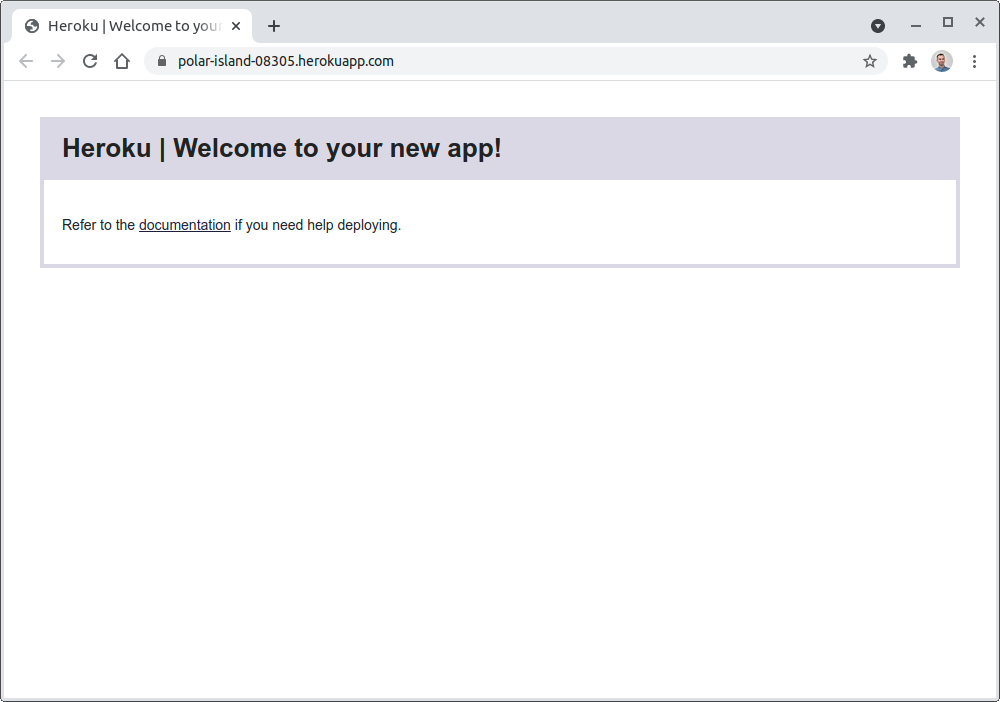The width and height of the screenshot is (1000, 702).
Task: Follow the documentation link
Action: point(184,225)
